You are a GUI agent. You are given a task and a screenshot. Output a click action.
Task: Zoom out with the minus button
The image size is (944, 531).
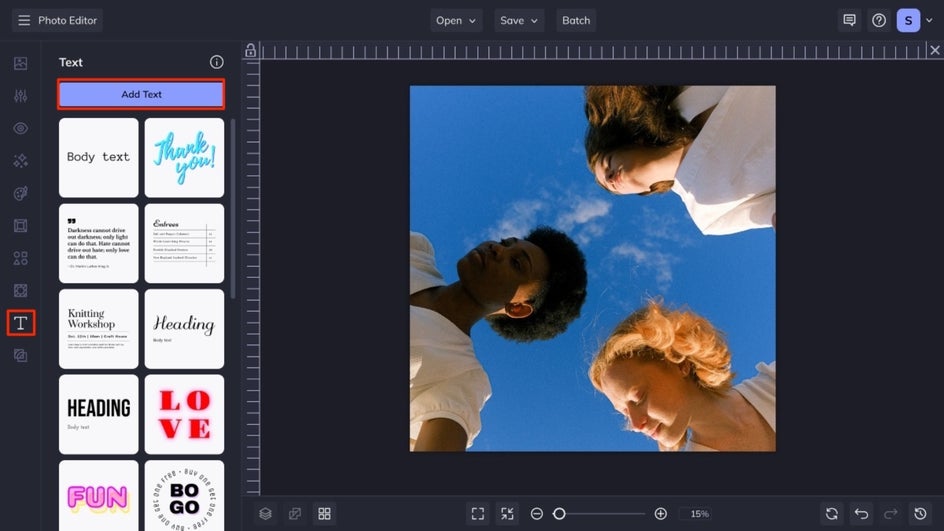point(537,514)
